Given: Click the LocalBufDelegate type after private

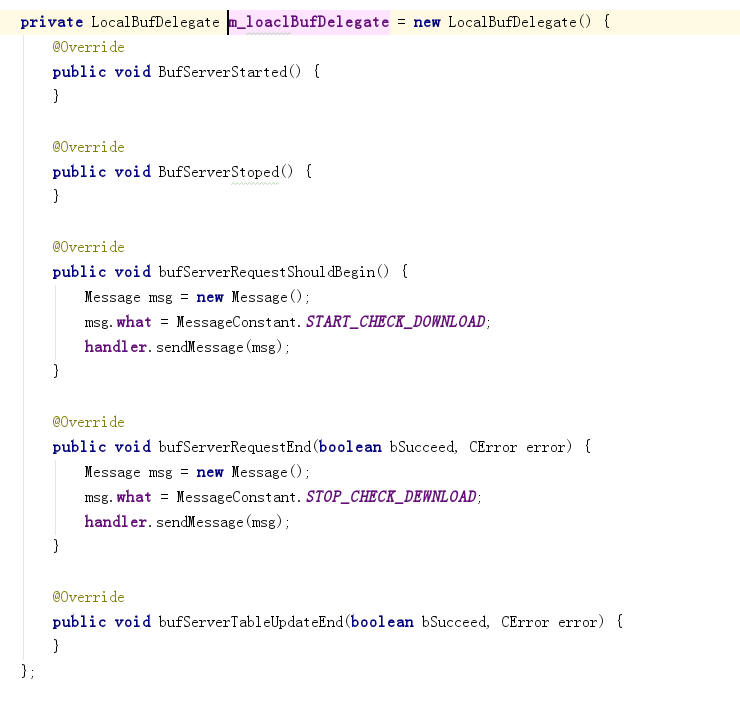Looking at the screenshot, I should click(x=155, y=22).
